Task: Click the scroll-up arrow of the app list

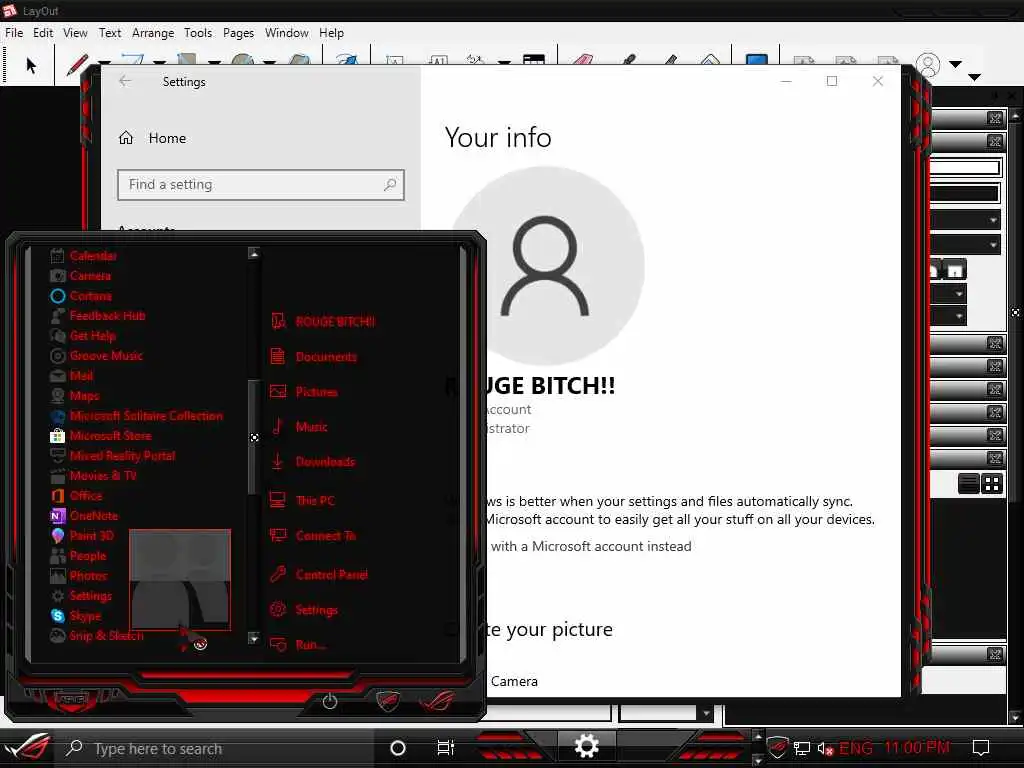Action: (x=254, y=253)
